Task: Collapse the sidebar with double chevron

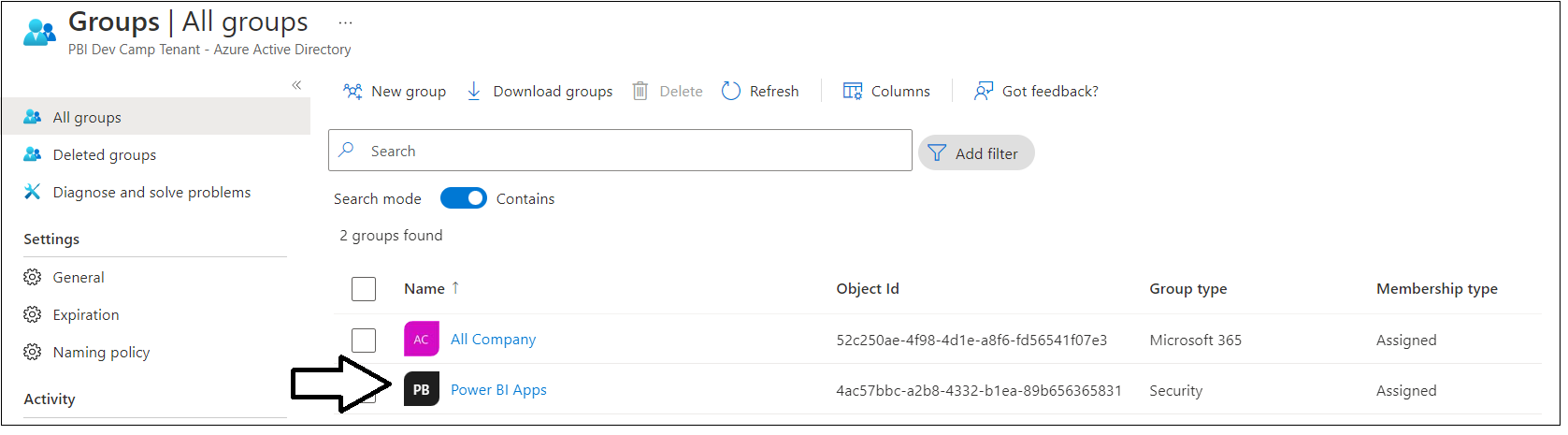Action: 296,85
